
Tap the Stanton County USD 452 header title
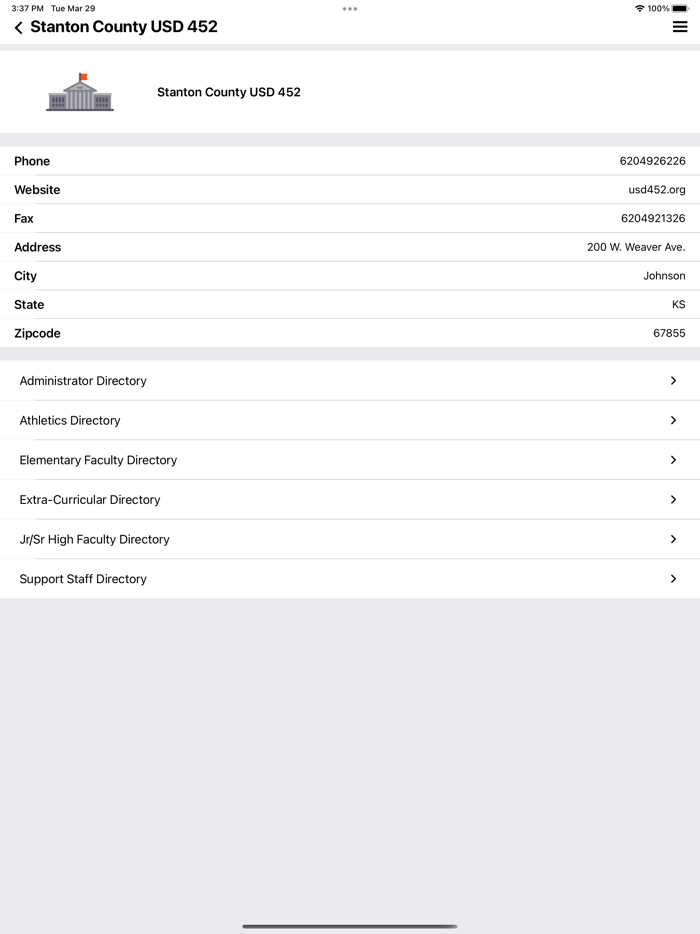tap(124, 27)
